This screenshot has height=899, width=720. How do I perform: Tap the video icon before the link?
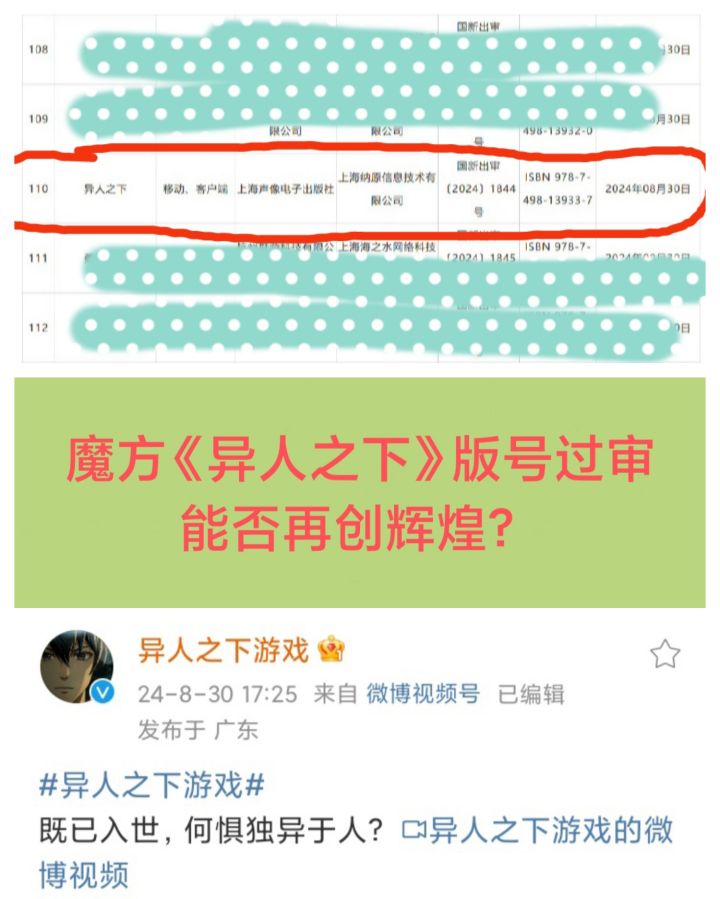(413, 831)
